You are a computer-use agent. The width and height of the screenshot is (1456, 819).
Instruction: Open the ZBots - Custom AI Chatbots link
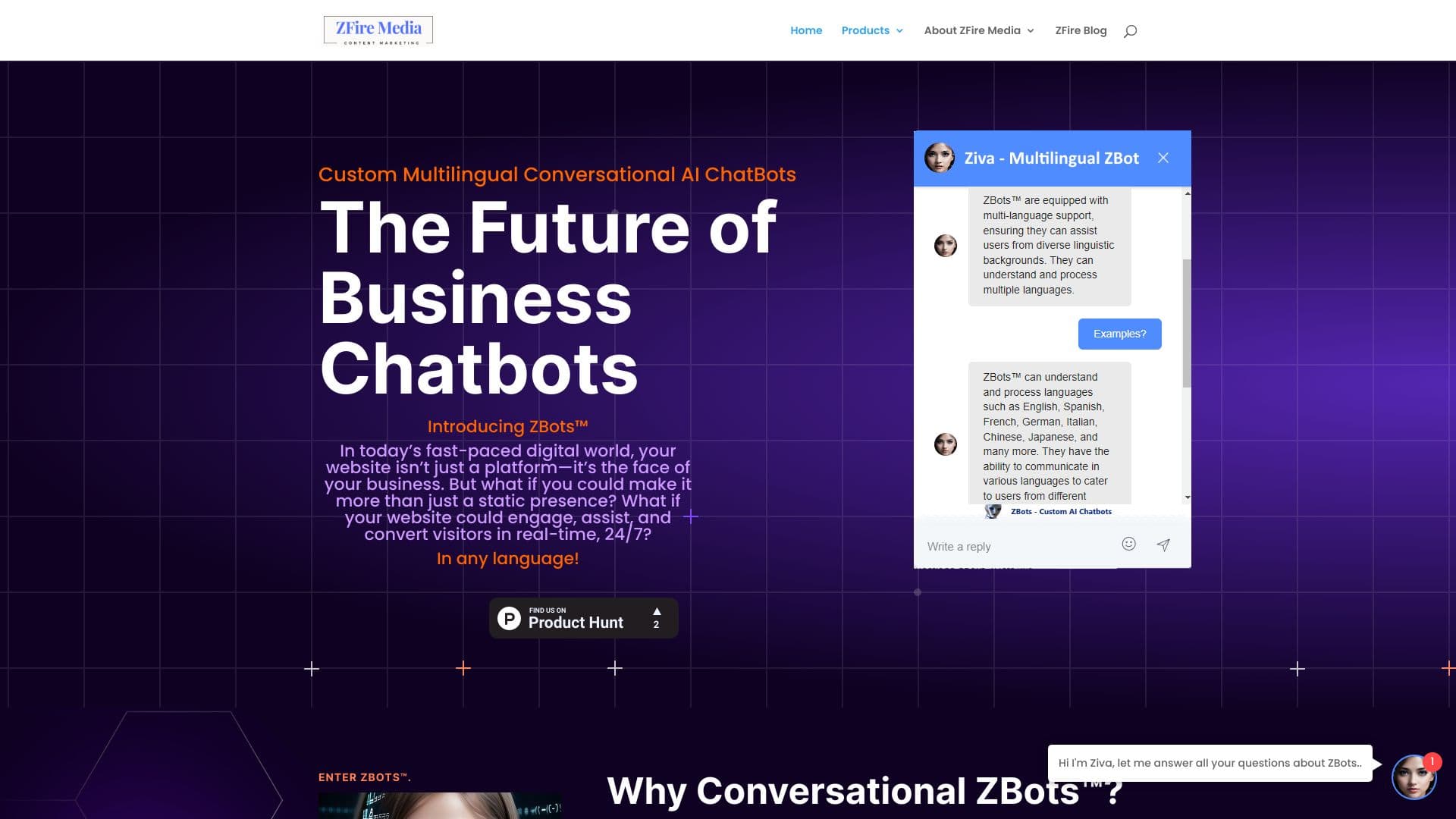1060,511
